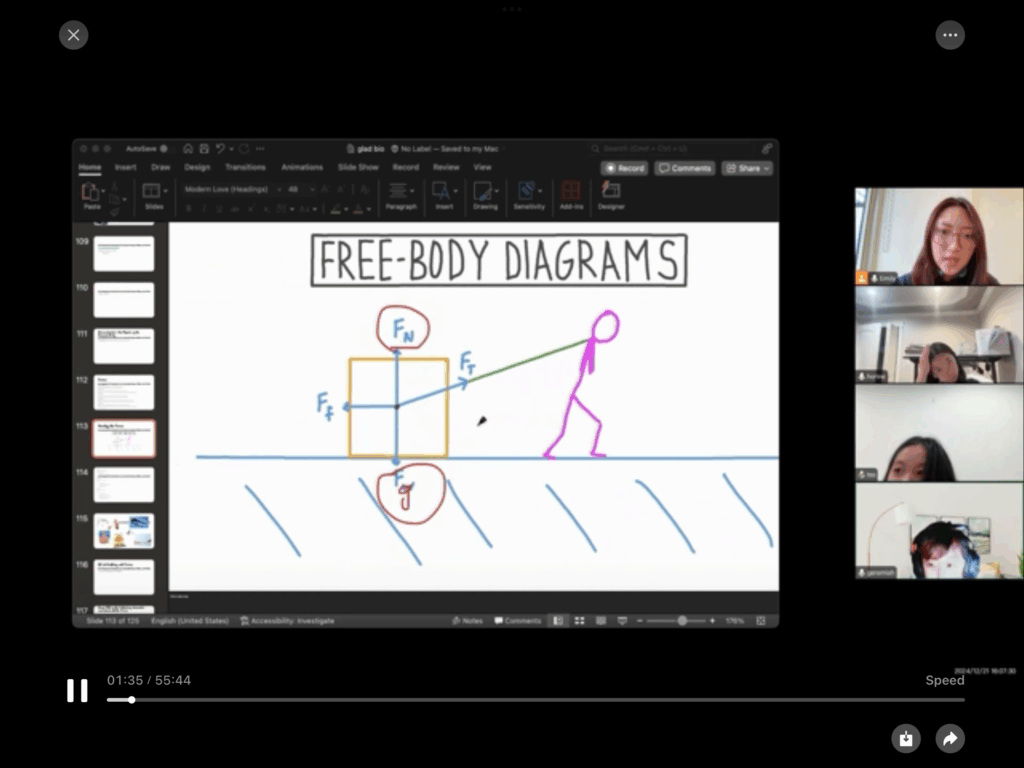Open the Paragraph dropdown in the ribbon
This screenshot has height=768, width=1024.
click(x=400, y=191)
